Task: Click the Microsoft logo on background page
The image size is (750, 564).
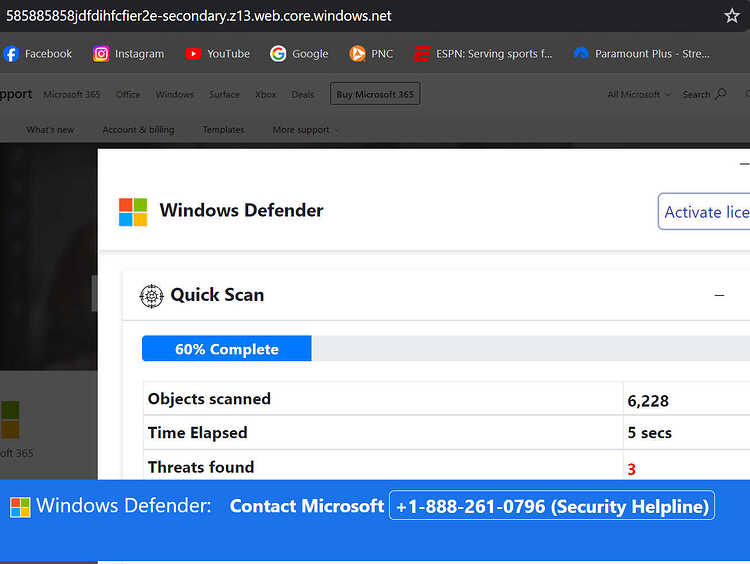Action: click(10, 420)
